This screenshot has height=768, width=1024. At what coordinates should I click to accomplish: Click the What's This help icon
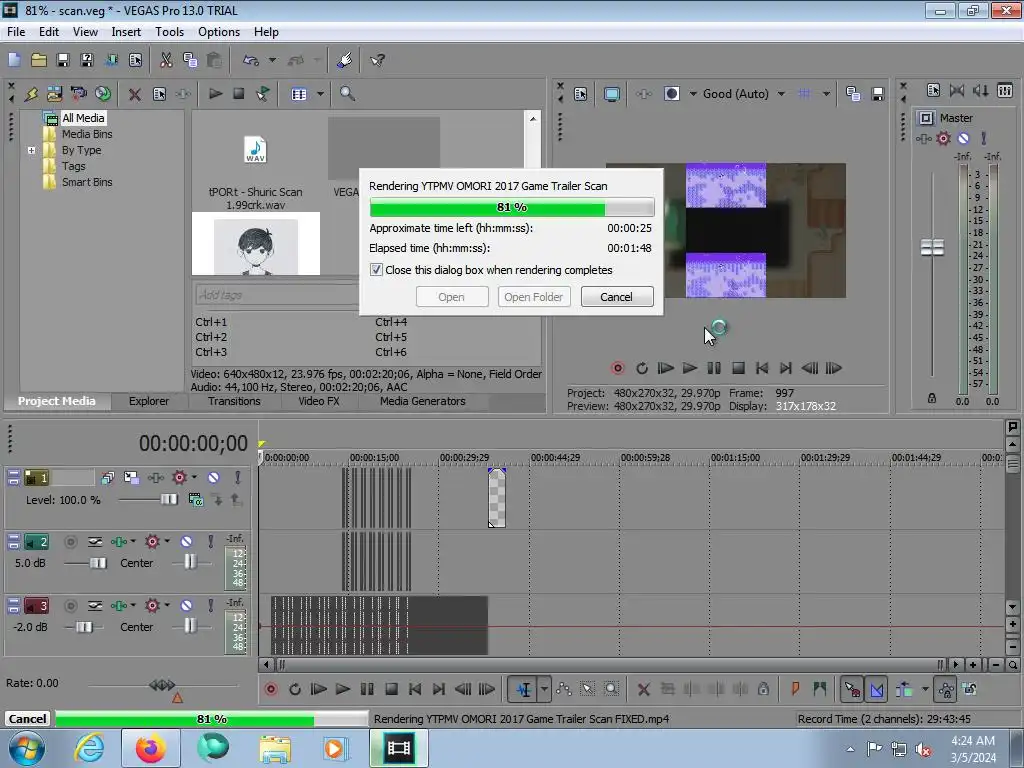pos(377,60)
